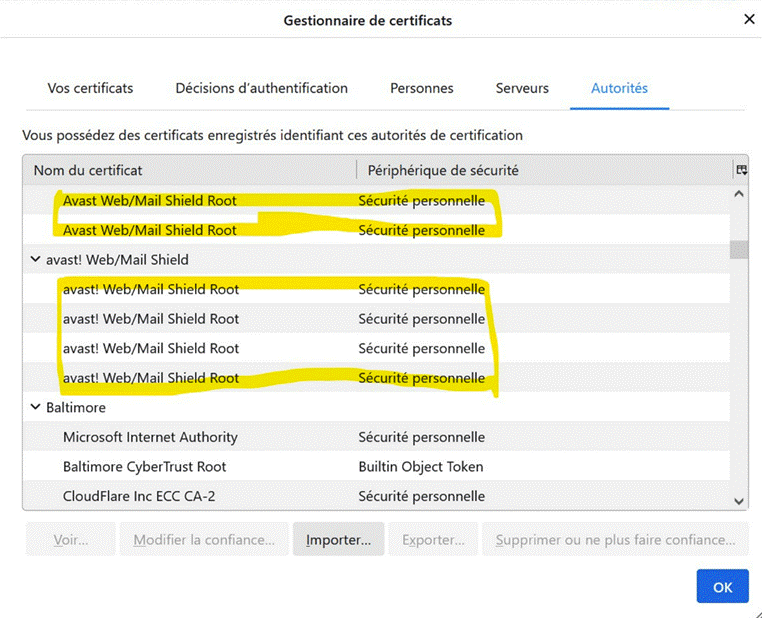
Task: Collapse the avast! Web/Mail Shield group
Action: click(35, 259)
